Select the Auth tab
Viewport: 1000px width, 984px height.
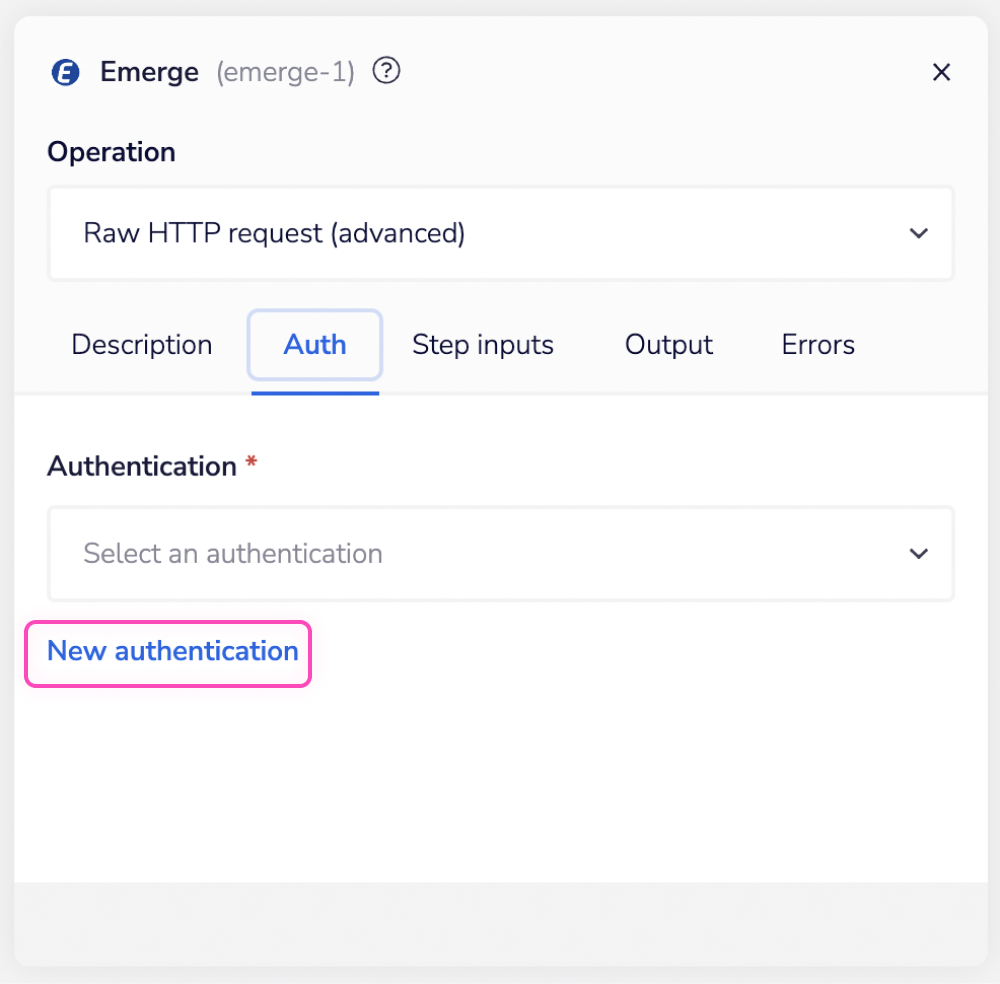pyautogui.click(x=314, y=344)
